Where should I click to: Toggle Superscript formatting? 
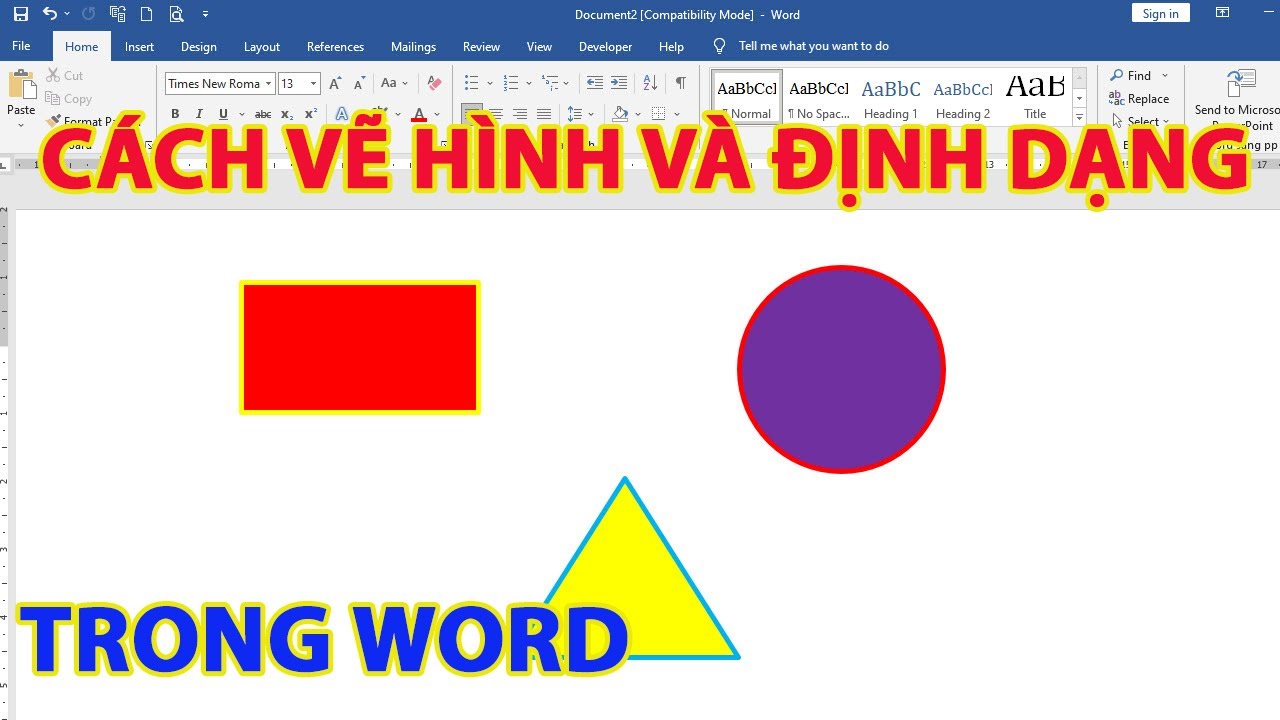311,113
